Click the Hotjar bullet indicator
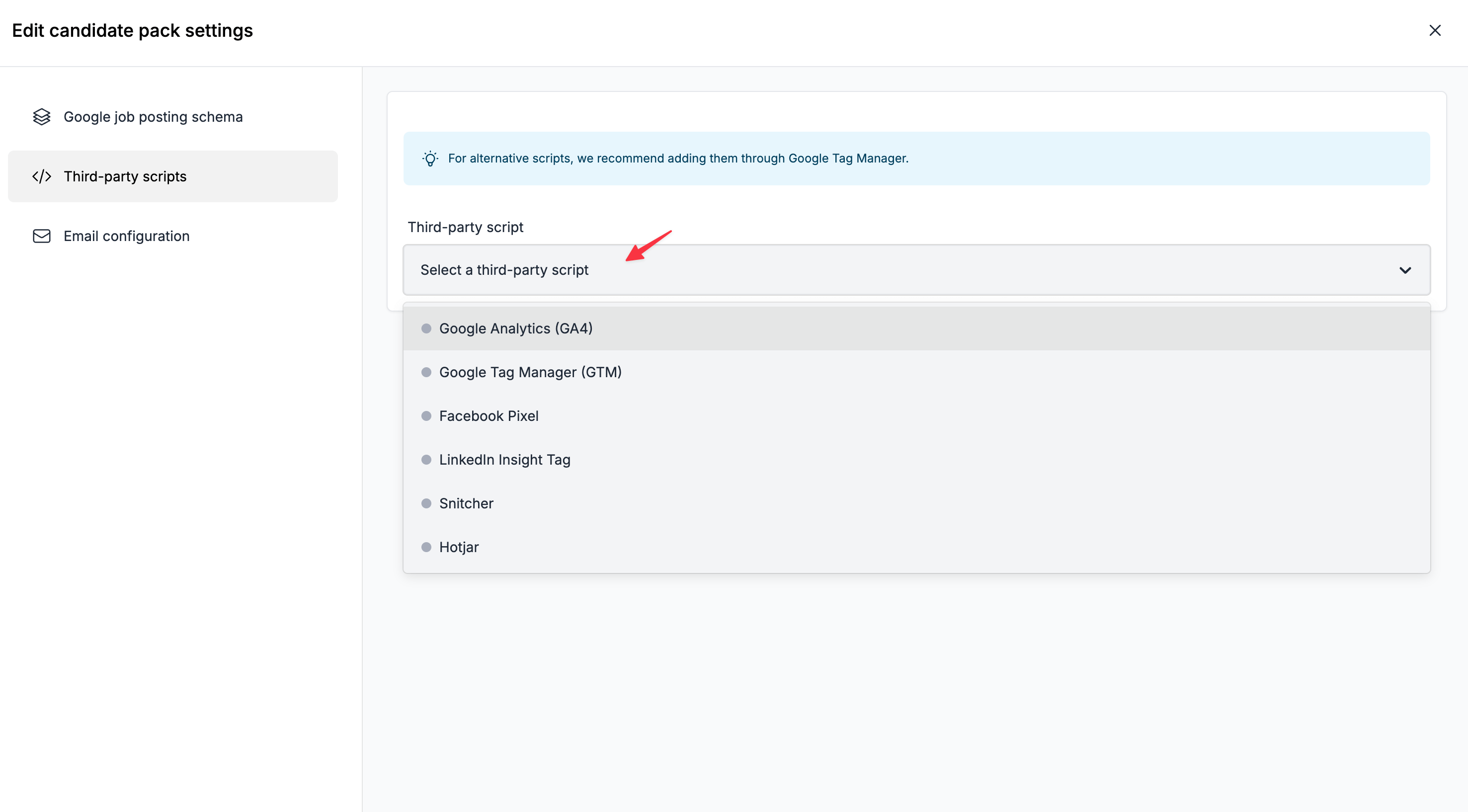The width and height of the screenshot is (1468, 812). 426,548
